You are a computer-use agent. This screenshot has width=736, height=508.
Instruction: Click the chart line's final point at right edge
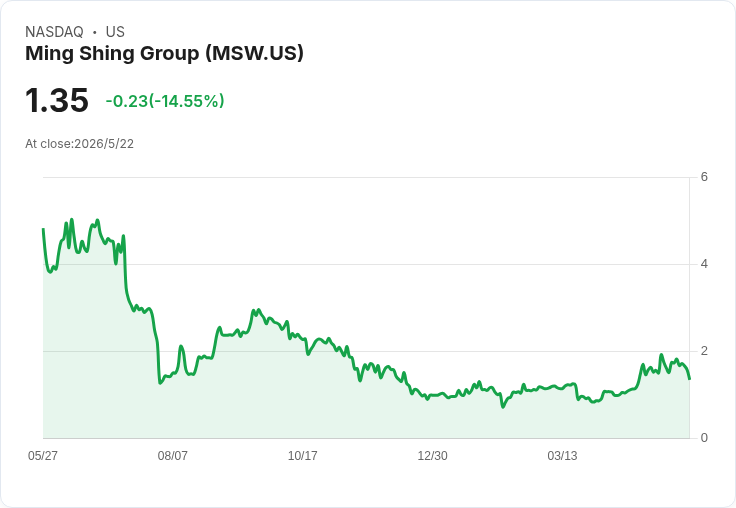[x=689, y=378]
